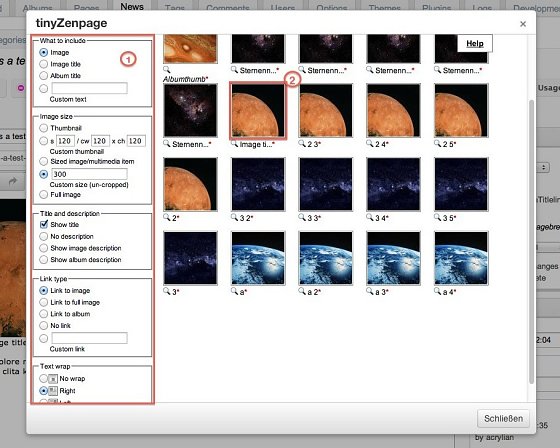This screenshot has height=448, width=560.
Task: Select the Earth thumbnail labeled a 4
Action: pyautogui.click(x=461, y=258)
